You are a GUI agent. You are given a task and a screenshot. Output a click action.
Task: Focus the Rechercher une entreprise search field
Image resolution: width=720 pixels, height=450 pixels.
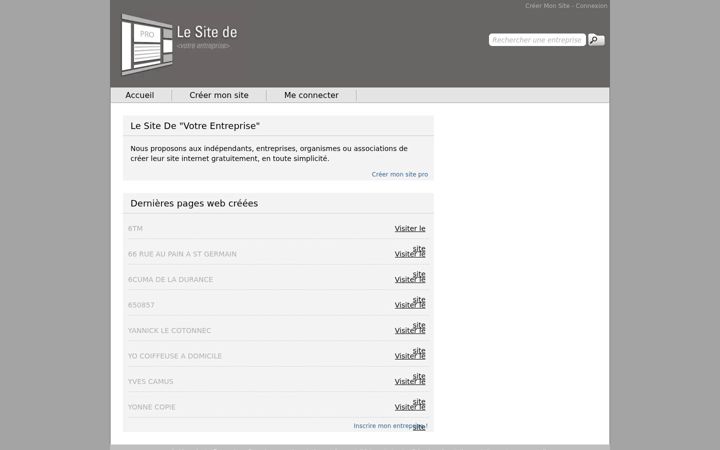coord(537,40)
